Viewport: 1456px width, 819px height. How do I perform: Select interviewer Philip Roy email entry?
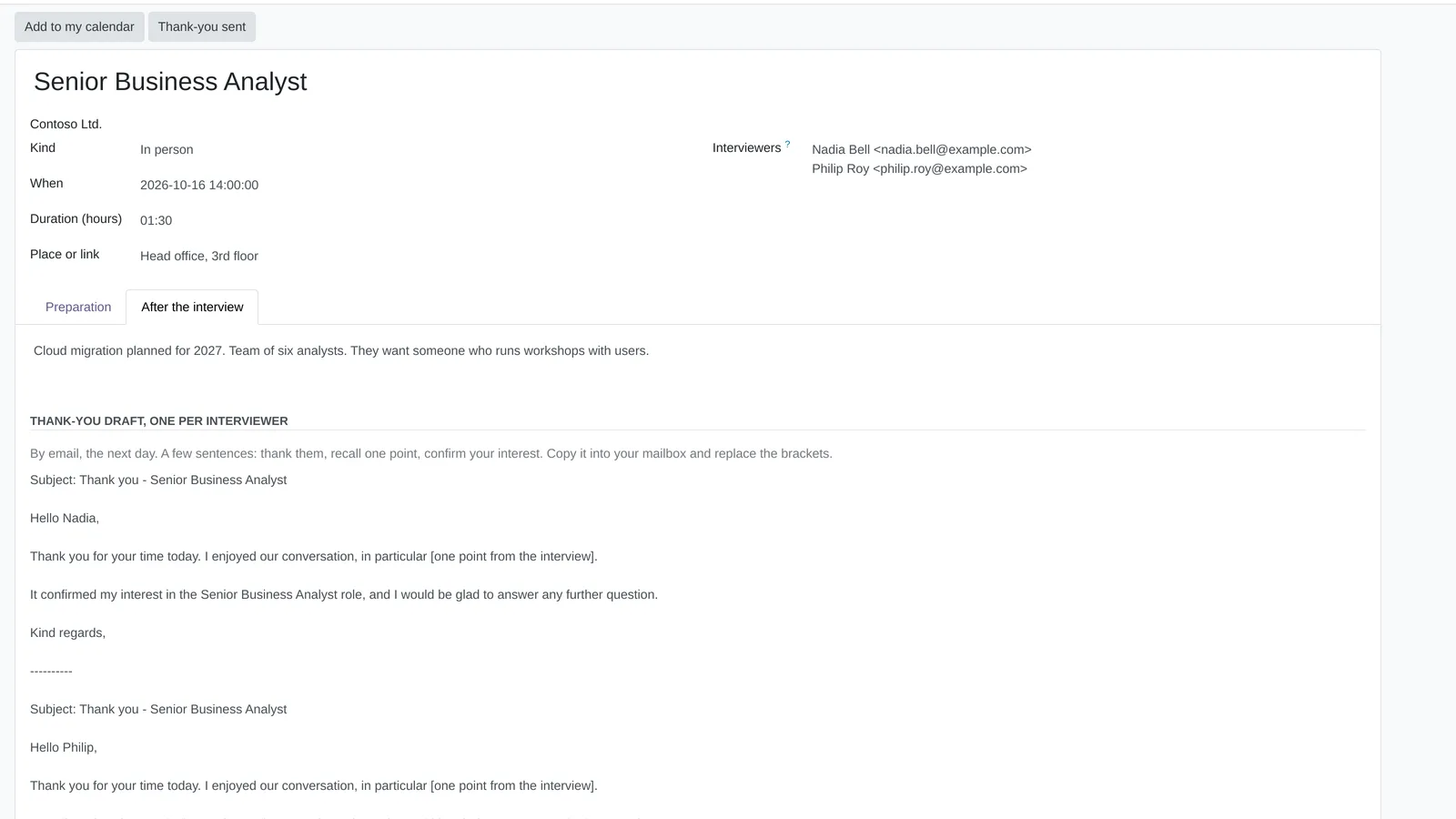click(x=919, y=168)
